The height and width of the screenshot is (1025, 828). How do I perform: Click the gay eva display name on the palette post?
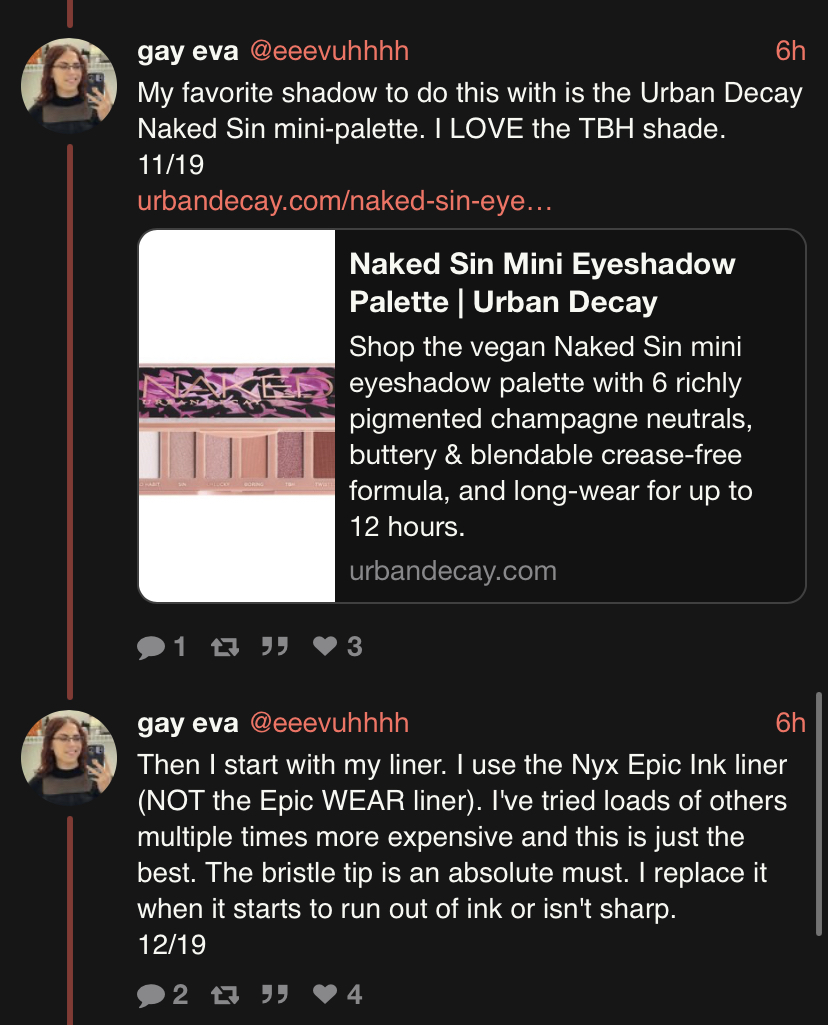pyautogui.click(x=188, y=52)
